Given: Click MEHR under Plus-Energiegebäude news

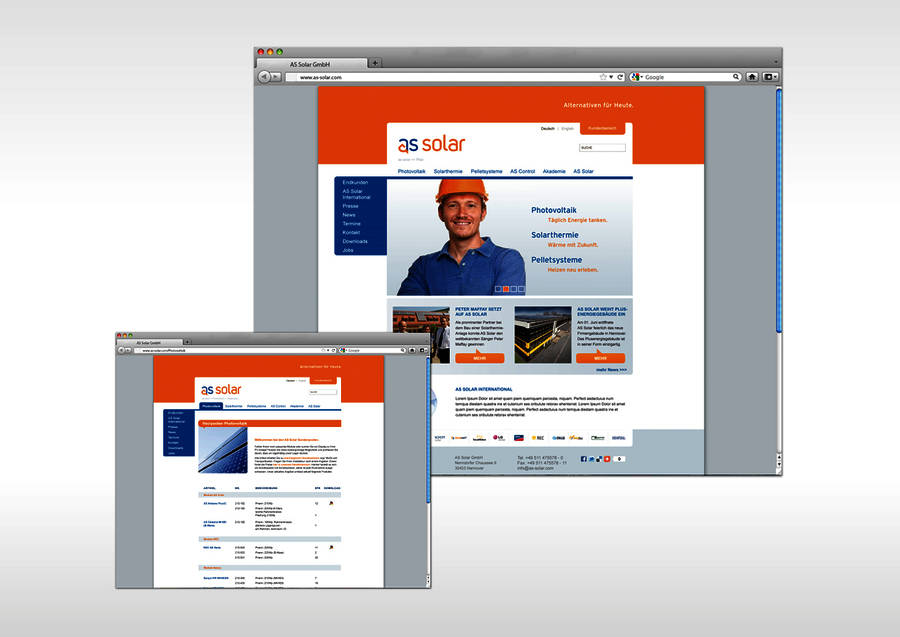Looking at the screenshot, I should tap(600, 358).
